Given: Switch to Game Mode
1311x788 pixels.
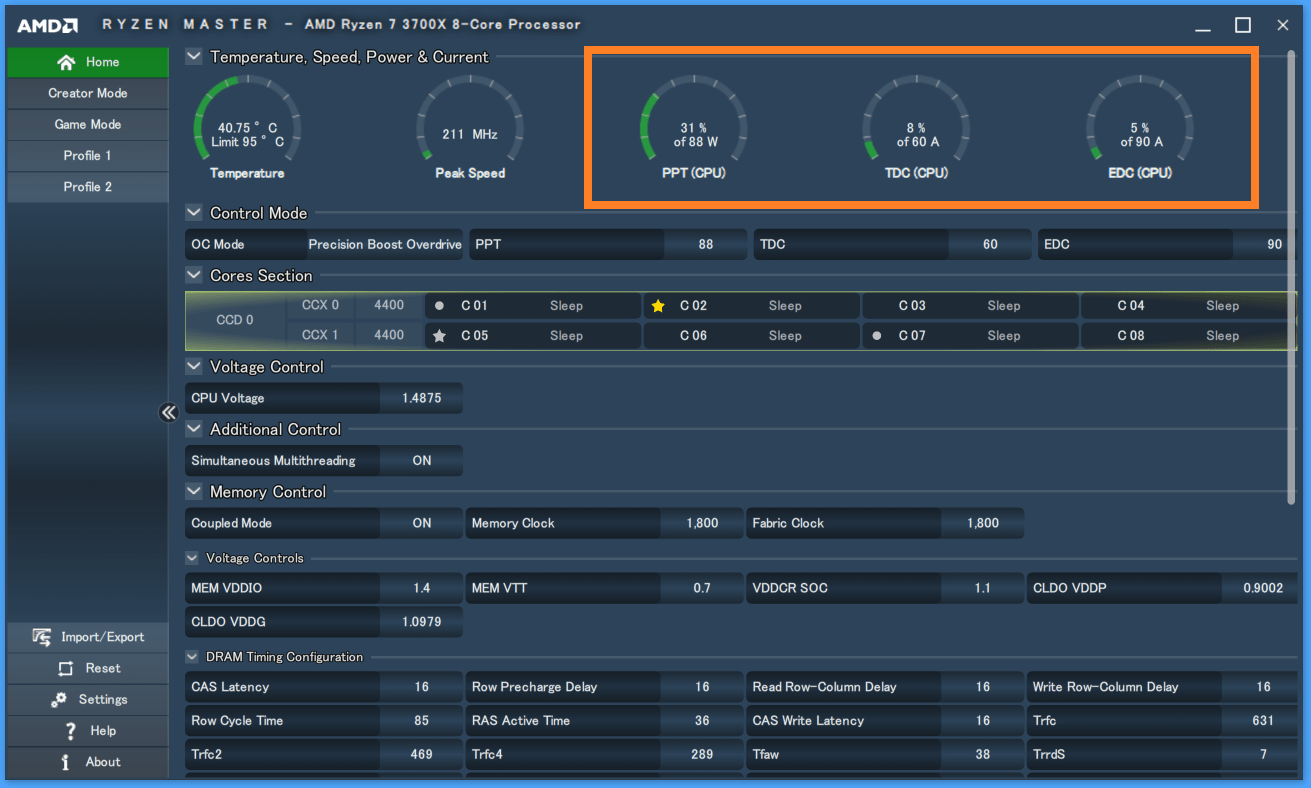Looking at the screenshot, I should (88, 124).
